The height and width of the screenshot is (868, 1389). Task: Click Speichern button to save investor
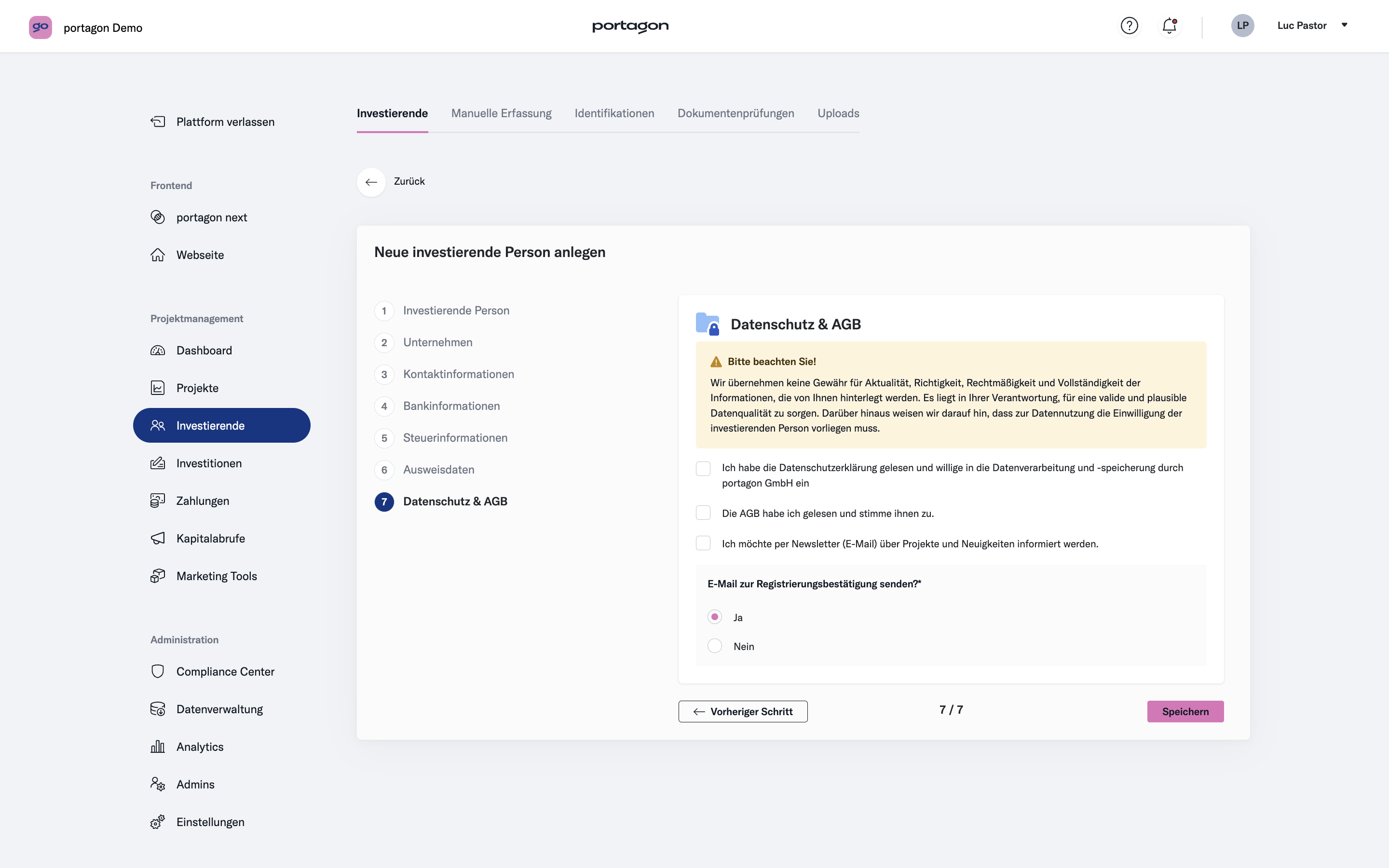click(x=1185, y=711)
